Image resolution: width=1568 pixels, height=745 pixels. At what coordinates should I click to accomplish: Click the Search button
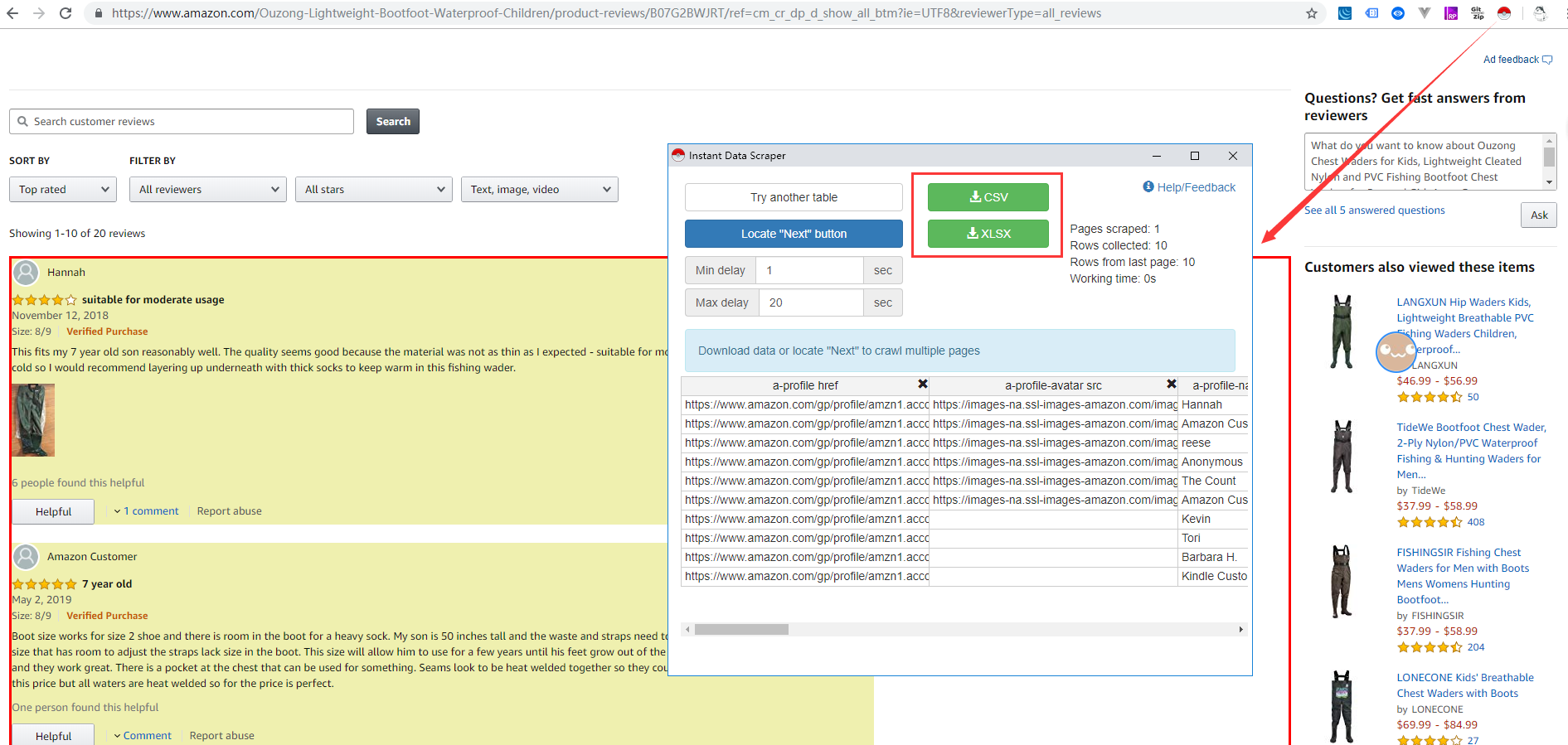coord(393,122)
